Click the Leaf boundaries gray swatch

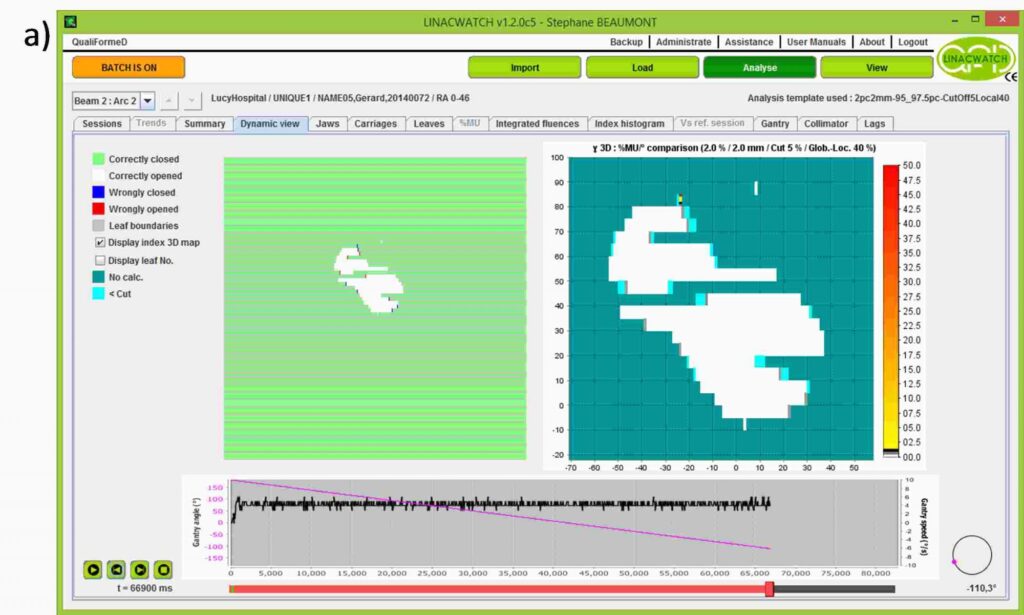pyautogui.click(x=99, y=225)
